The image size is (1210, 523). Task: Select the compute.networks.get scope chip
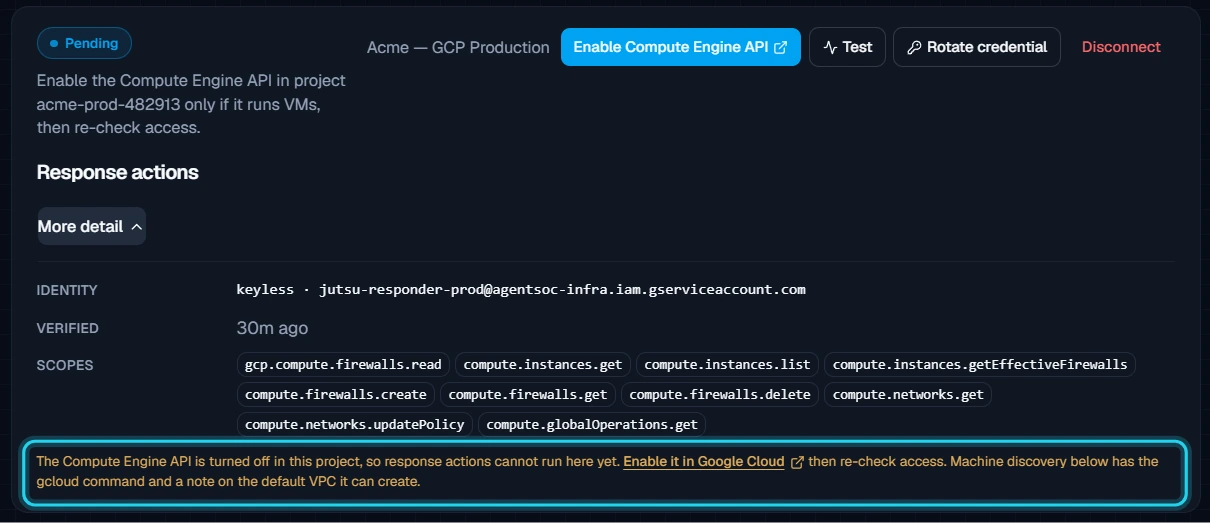coord(908,394)
